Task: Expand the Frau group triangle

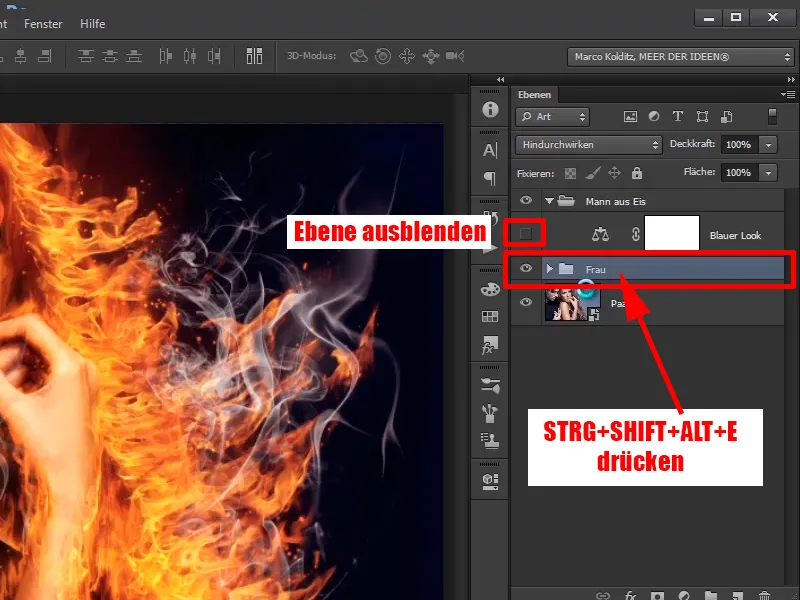Action: pos(549,268)
